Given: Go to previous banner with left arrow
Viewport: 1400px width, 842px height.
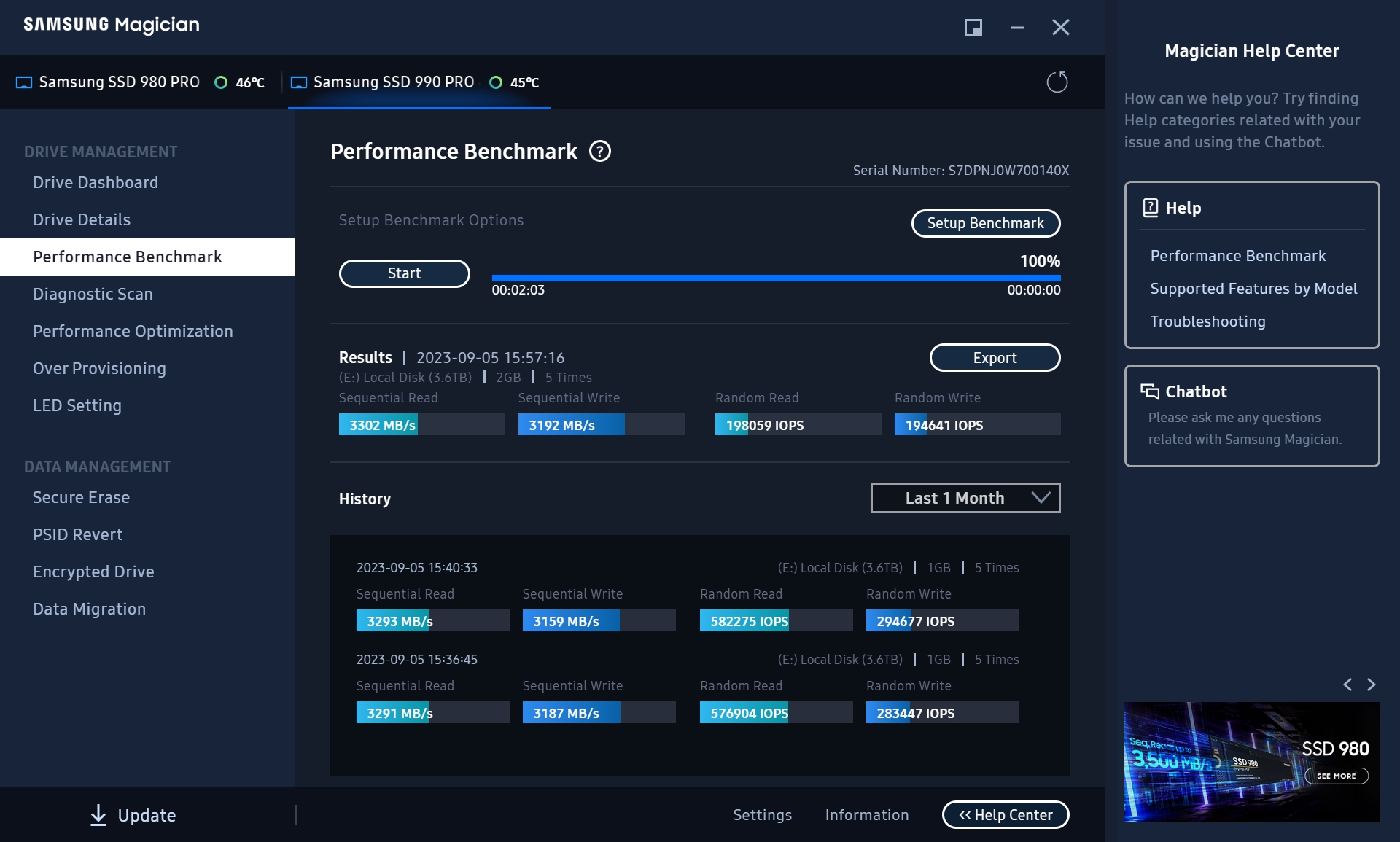Looking at the screenshot, I should pyautogui.click(x=1347, y=684).
